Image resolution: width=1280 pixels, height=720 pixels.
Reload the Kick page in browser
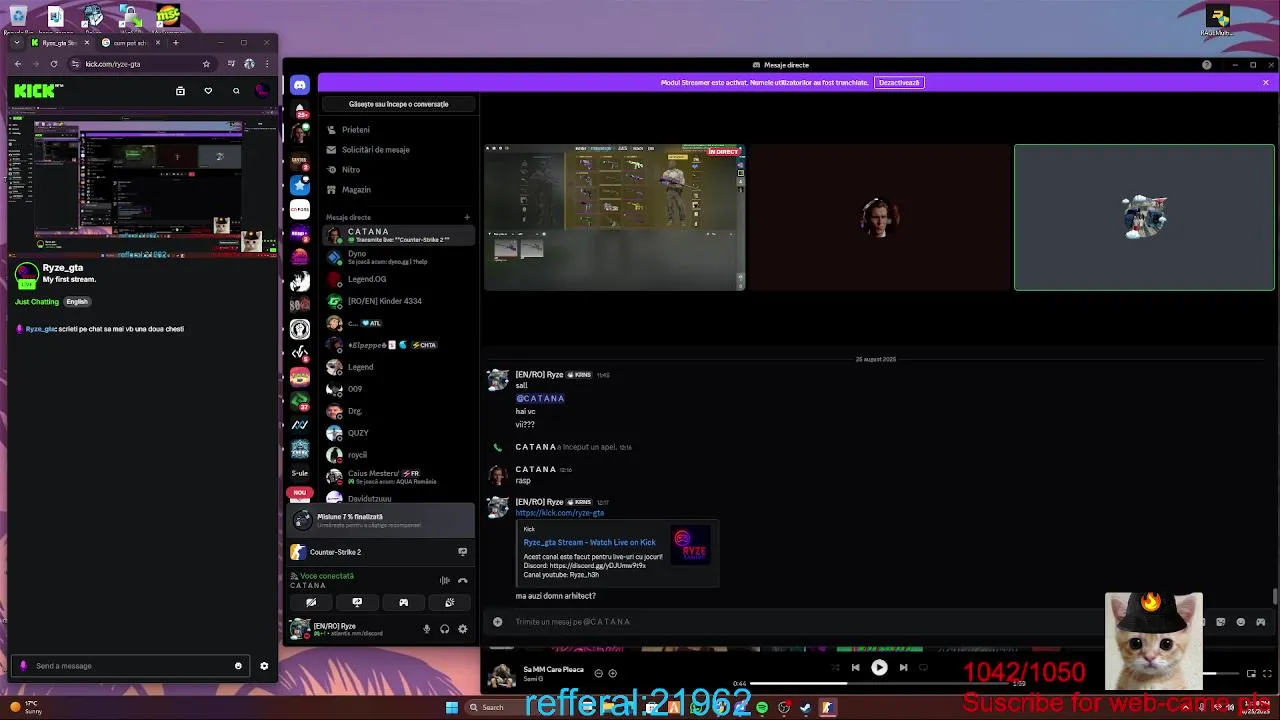pyautogui.click(x=54, y=64)
